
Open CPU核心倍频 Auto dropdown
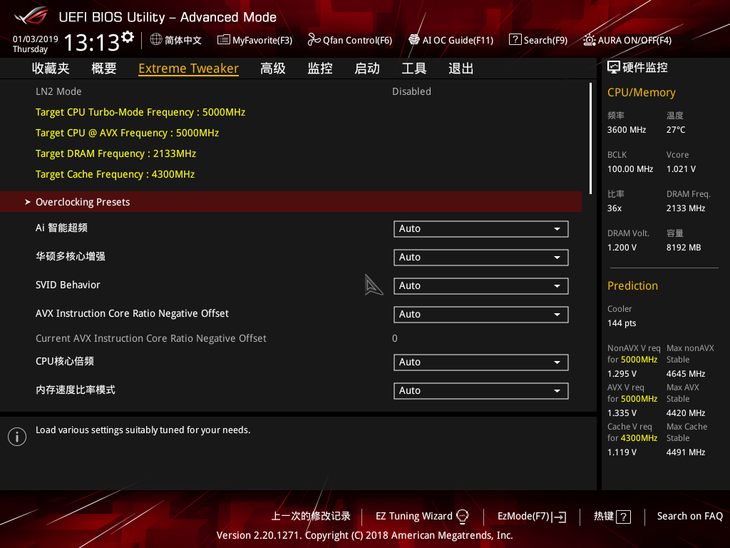pyautogui.click(x=480, y=362)
